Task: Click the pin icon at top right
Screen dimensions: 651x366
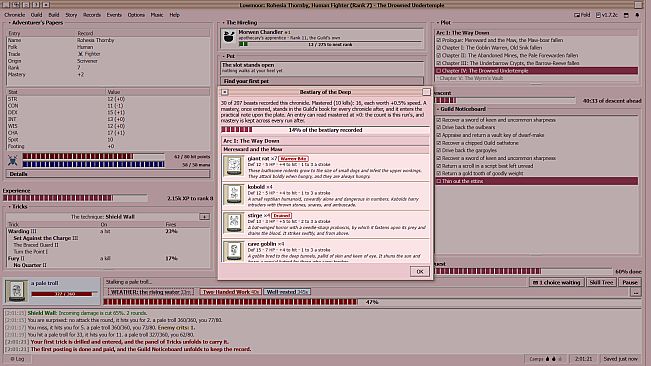Action: [638, 15]
